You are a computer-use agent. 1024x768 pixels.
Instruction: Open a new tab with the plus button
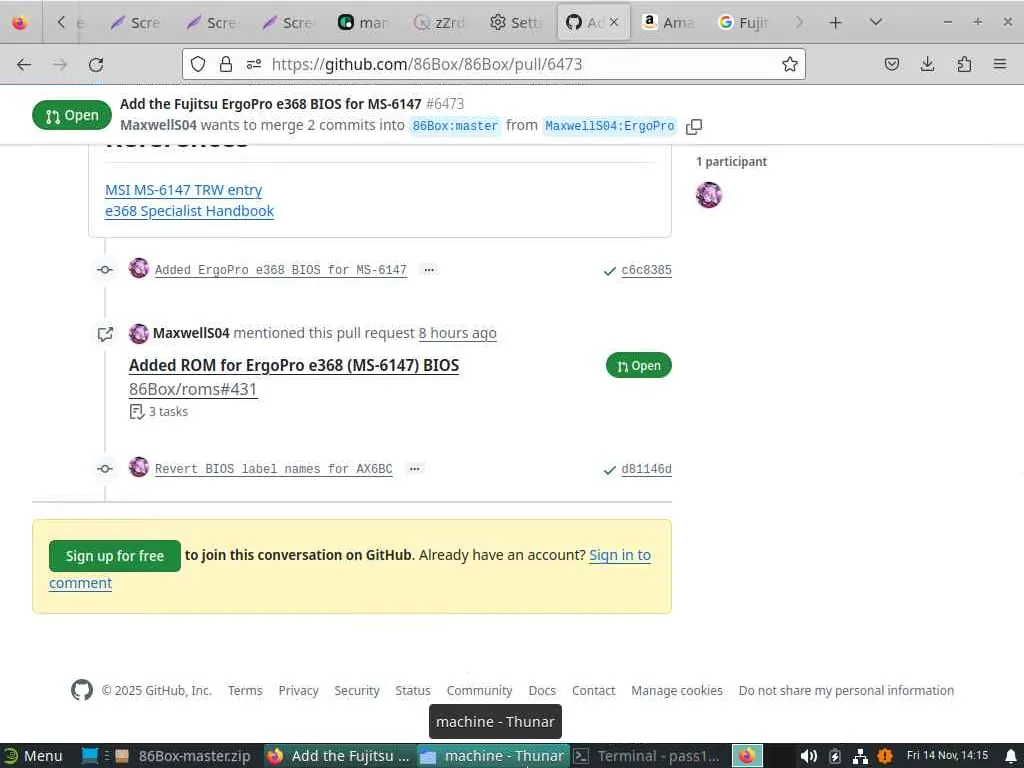tap(835, 23)
